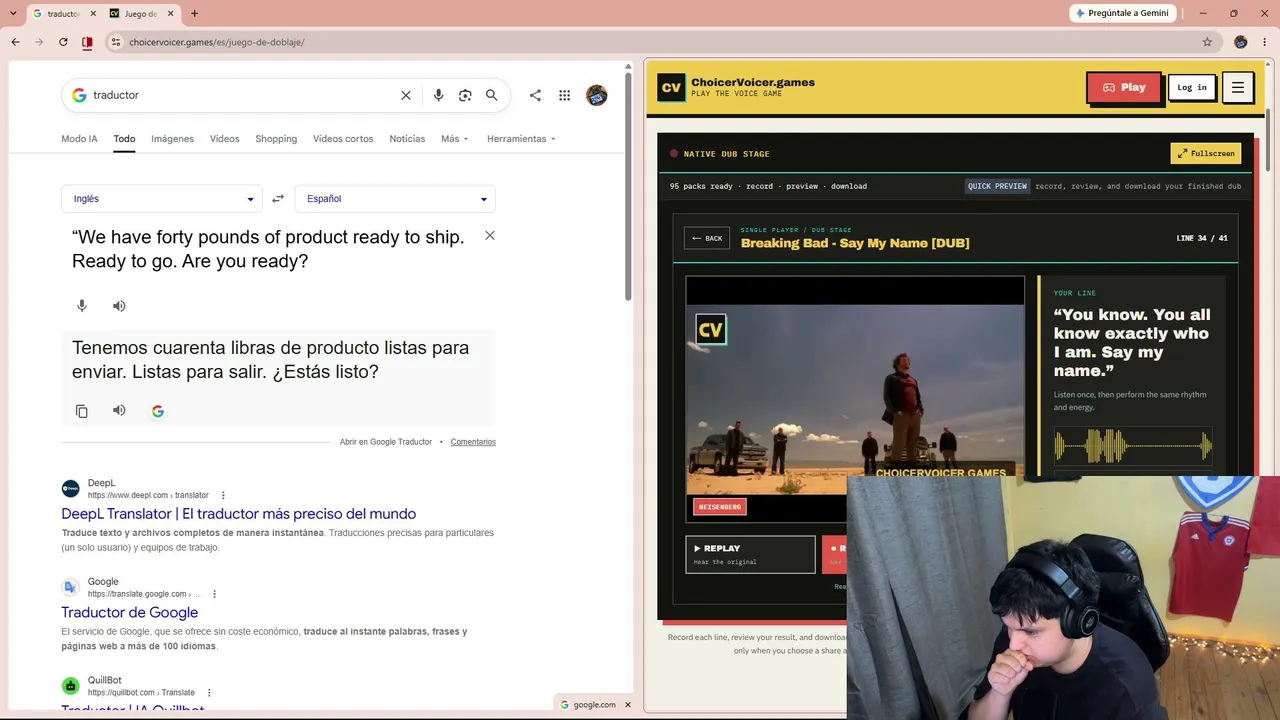This screenshot has height=720, width=1280.
Task: Dismiss the google.com popup at the bottom
Action: tap(628, 705)
